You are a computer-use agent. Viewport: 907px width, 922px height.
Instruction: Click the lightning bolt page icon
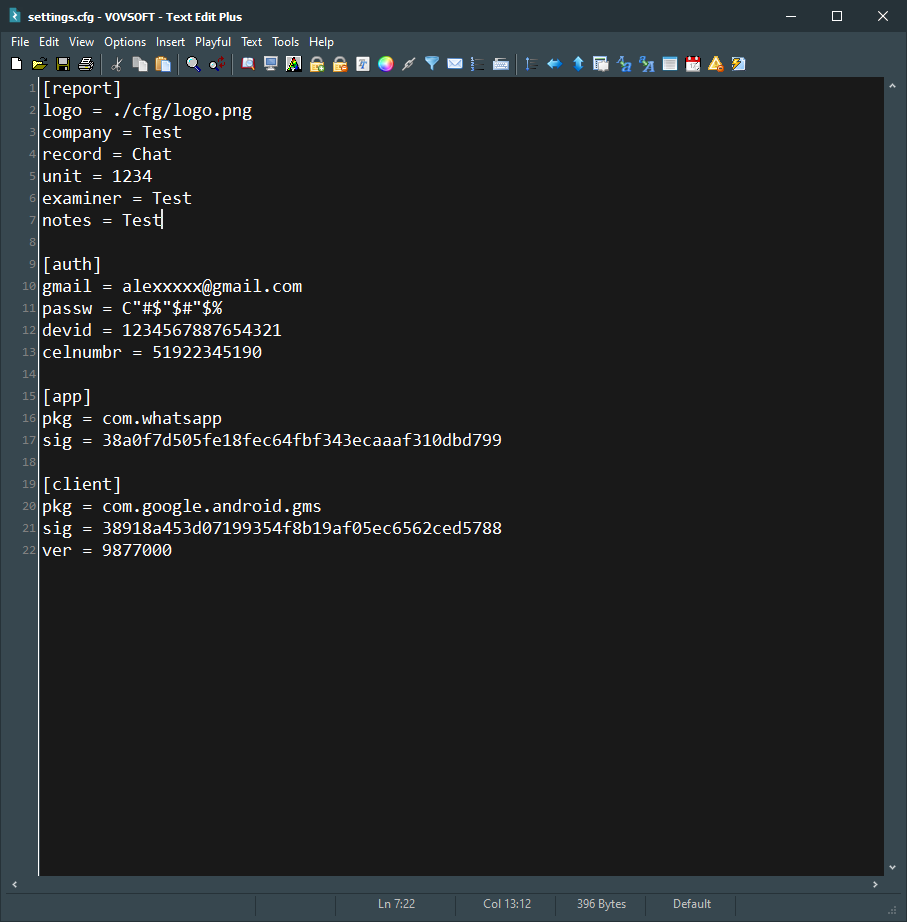(x=739, y=64)
